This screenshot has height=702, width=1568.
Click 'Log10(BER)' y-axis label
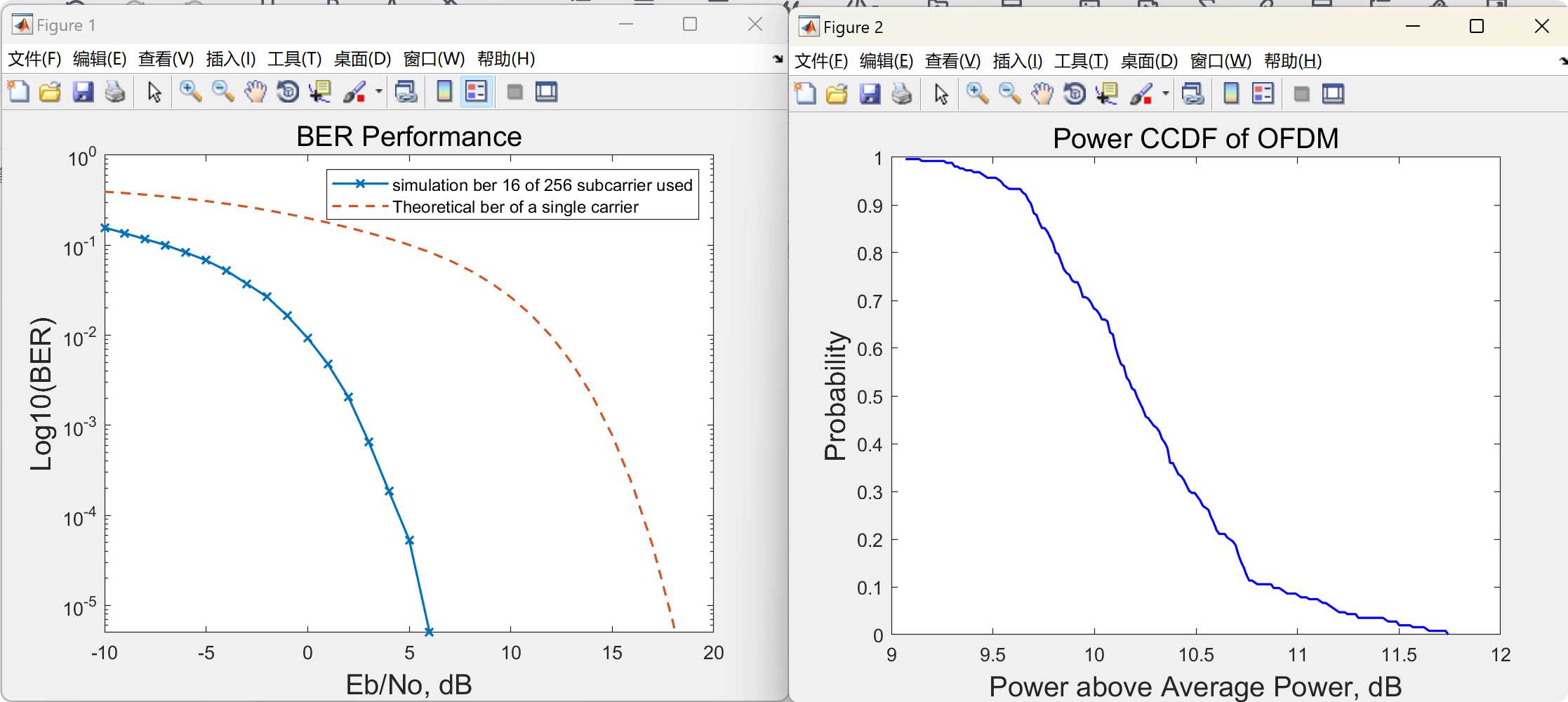[x=41, y=393]
